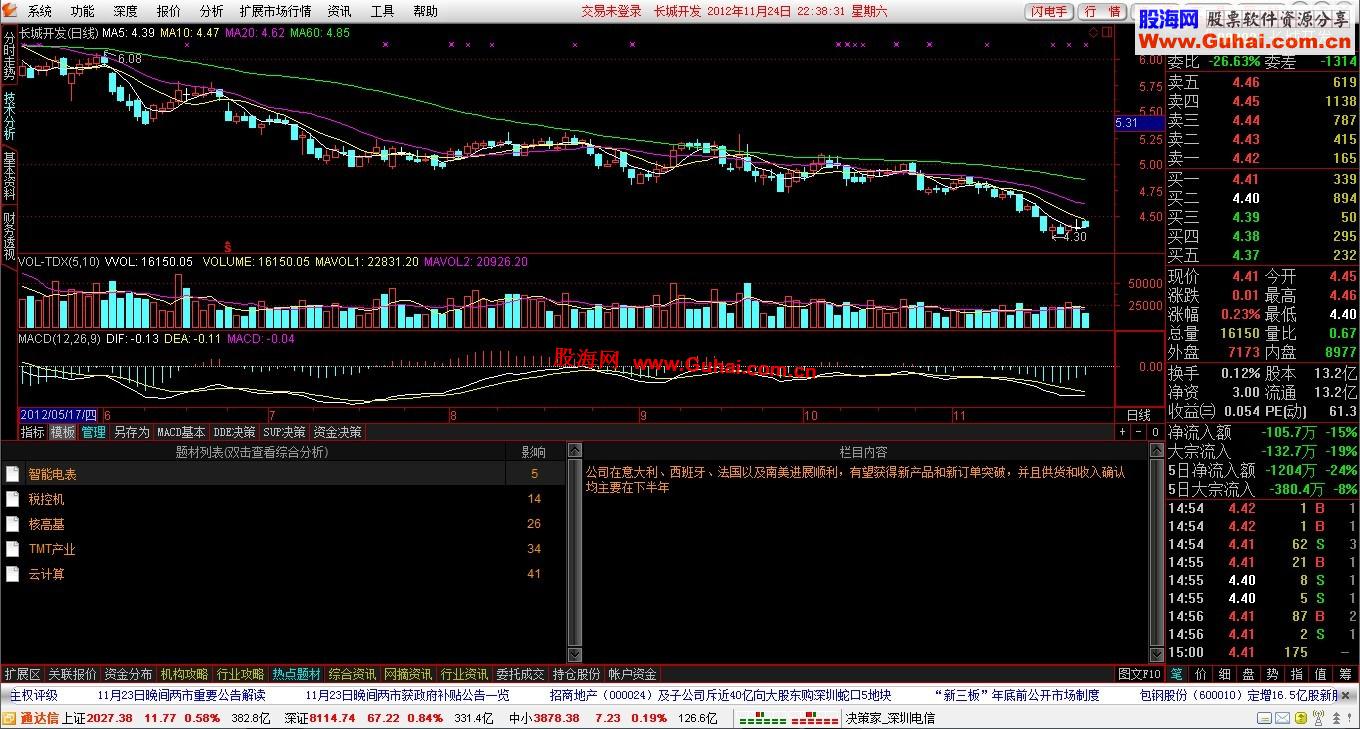Click the 图文F10 button
The image size is (1360, 729).
click(1139, 674)
